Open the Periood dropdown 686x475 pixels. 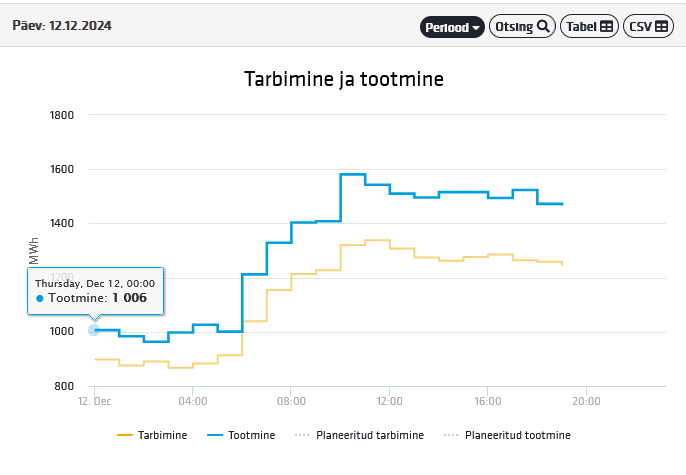(452, 27)
